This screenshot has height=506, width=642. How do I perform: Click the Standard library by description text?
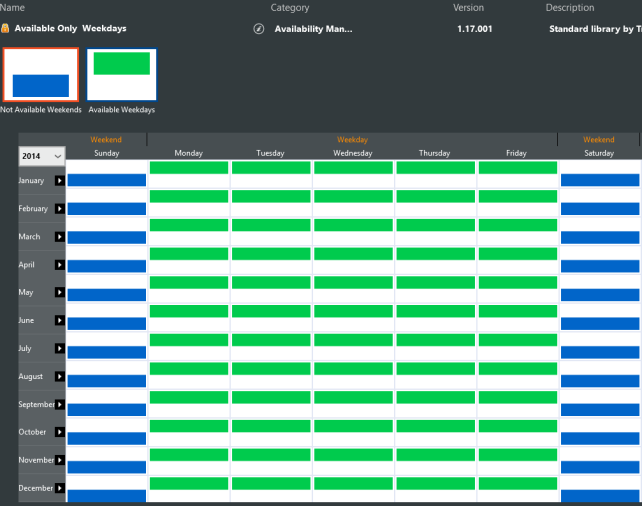pos(595,29)
